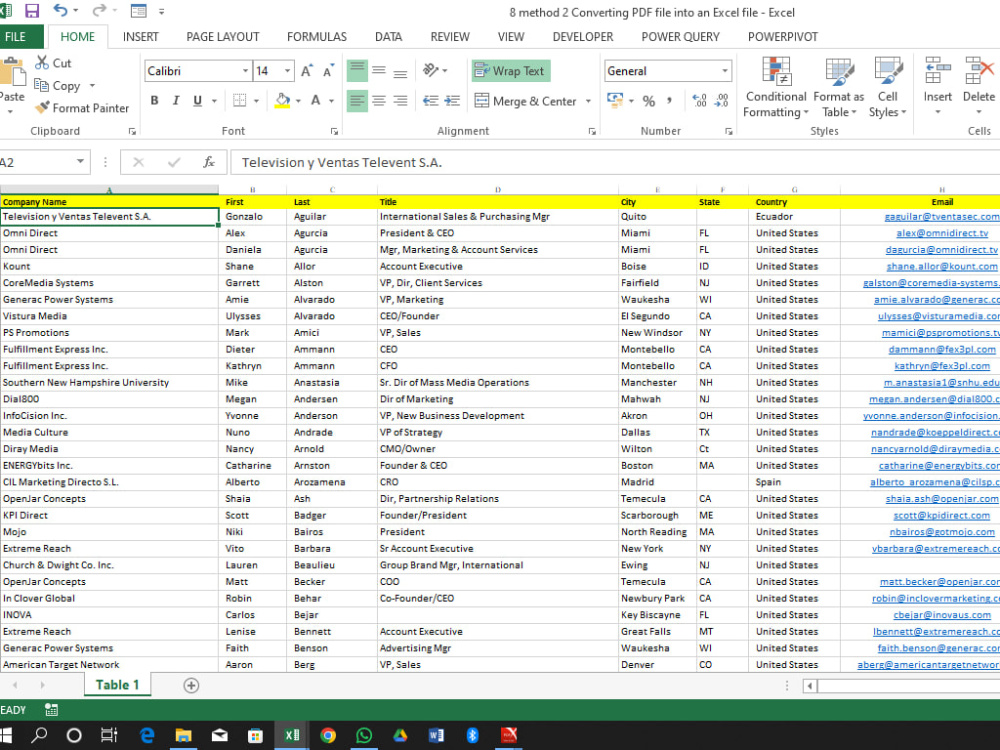
Task: Apply underline formatting
Action: 198,100
